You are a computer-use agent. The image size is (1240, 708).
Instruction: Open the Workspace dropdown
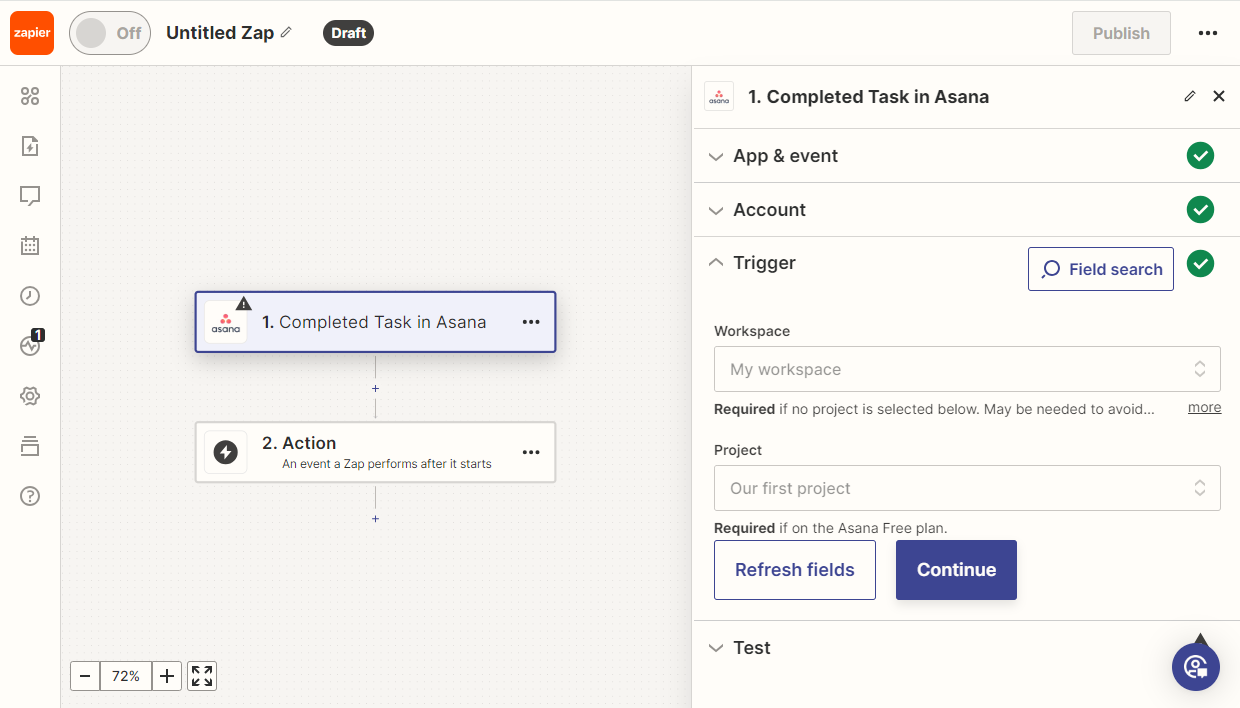(x=966, y=369)
